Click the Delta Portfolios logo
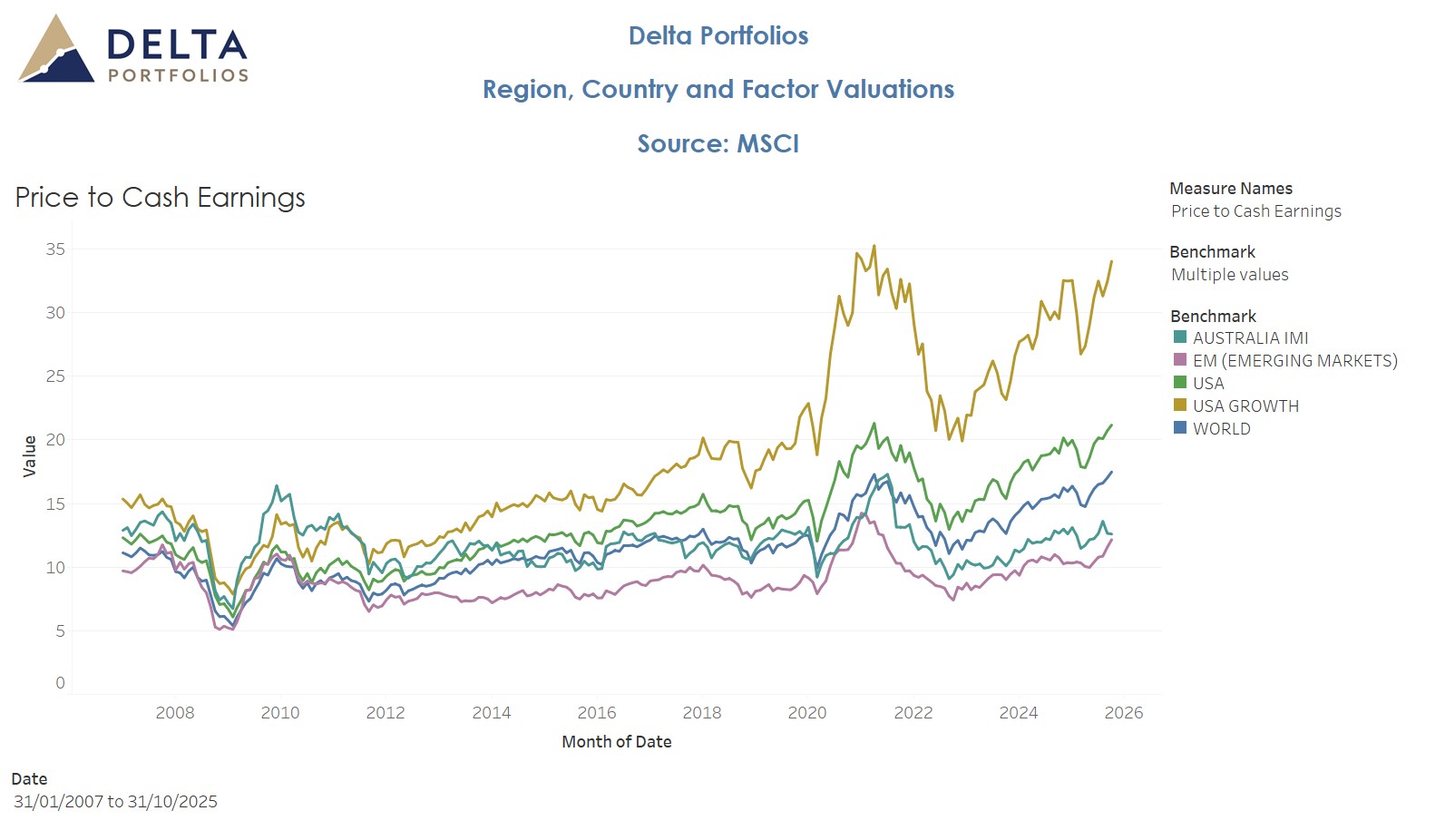1455x840 pixels. tap(132, 51)
